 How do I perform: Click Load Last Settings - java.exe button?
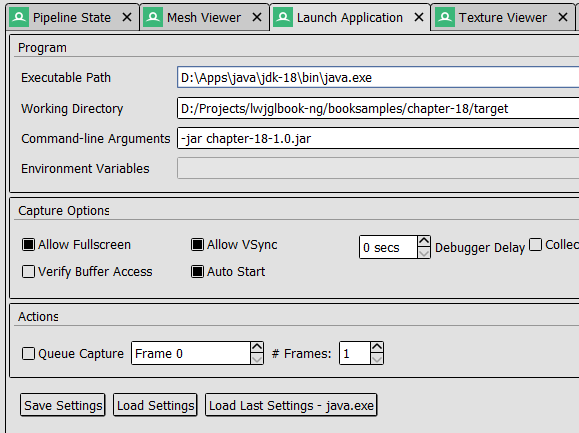pos(291,405)
